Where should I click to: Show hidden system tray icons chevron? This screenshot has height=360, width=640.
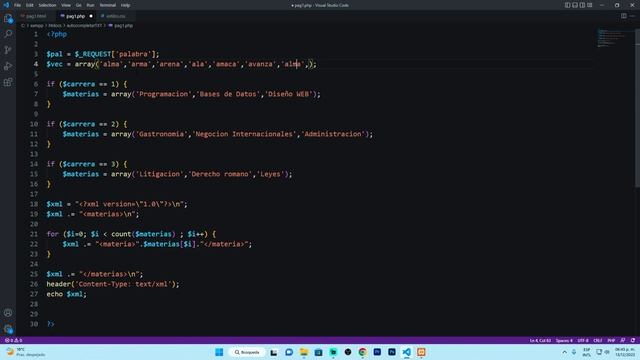coord(564,352)
